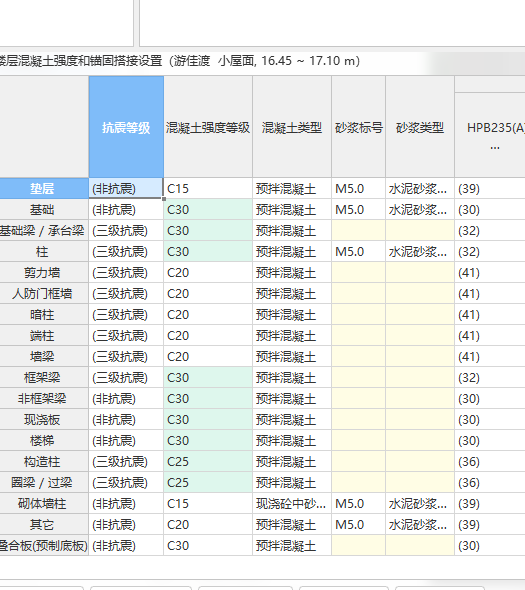The image size is (525, 590).
Task: Open 抗震等级 cell for 现浇板 row
Action: [126, 420]
